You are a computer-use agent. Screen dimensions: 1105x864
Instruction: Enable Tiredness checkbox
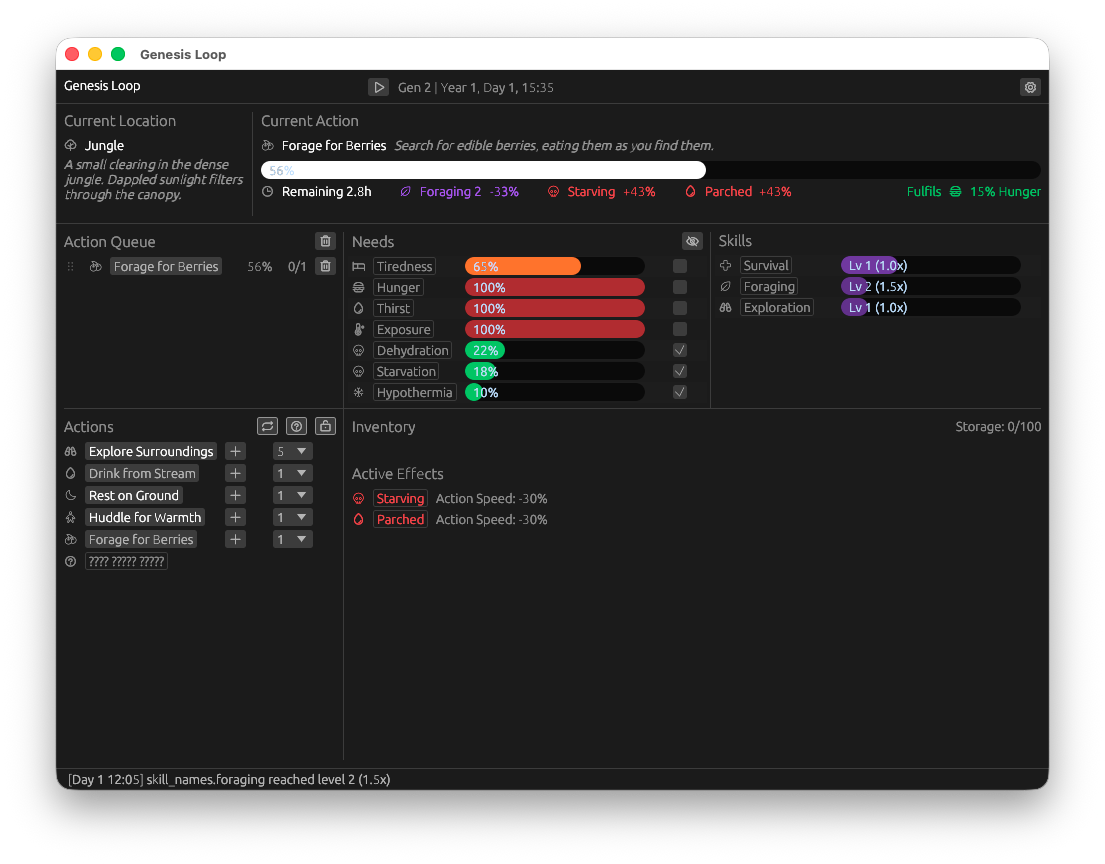point(680,266)
